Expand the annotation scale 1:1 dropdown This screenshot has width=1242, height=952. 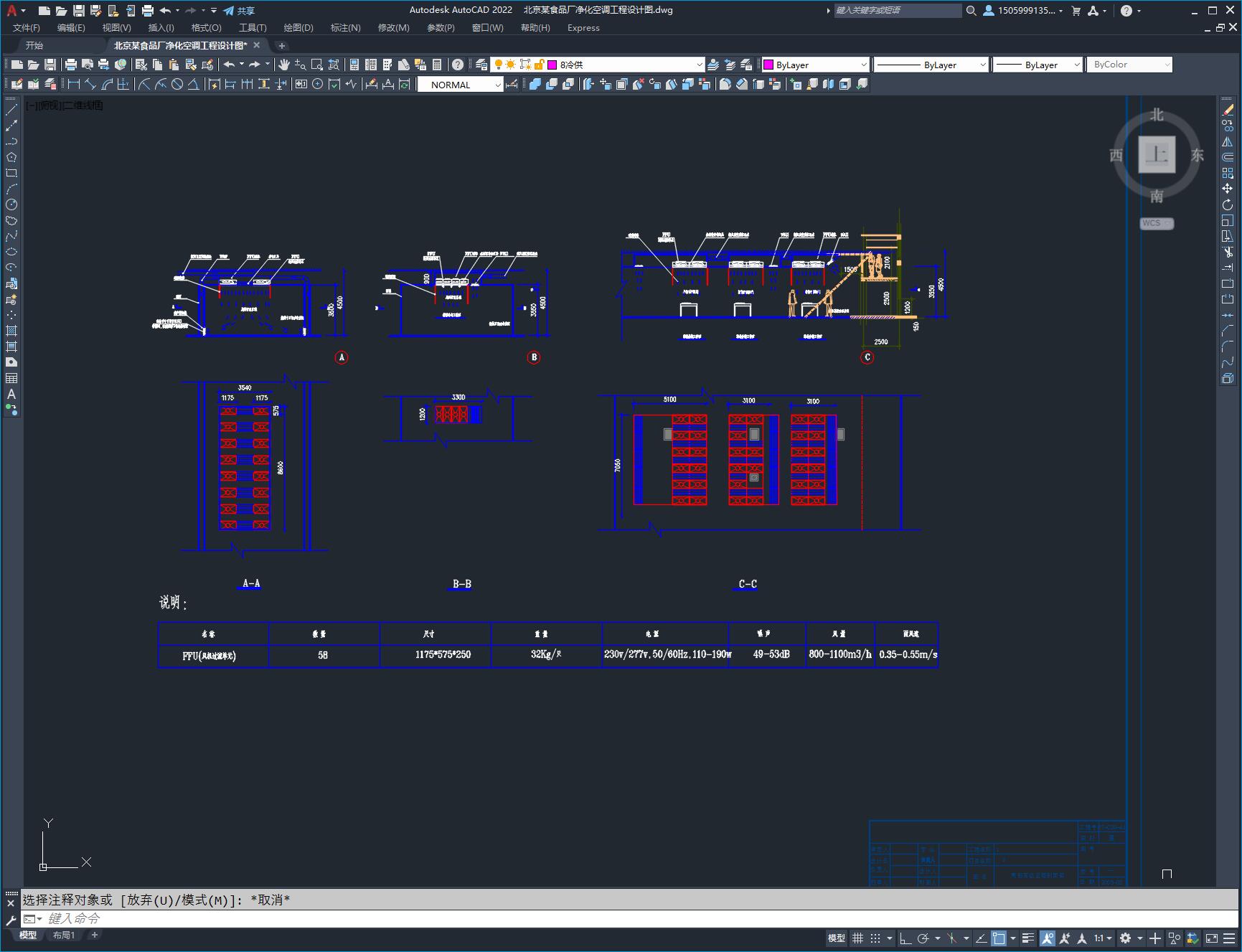1104,938
